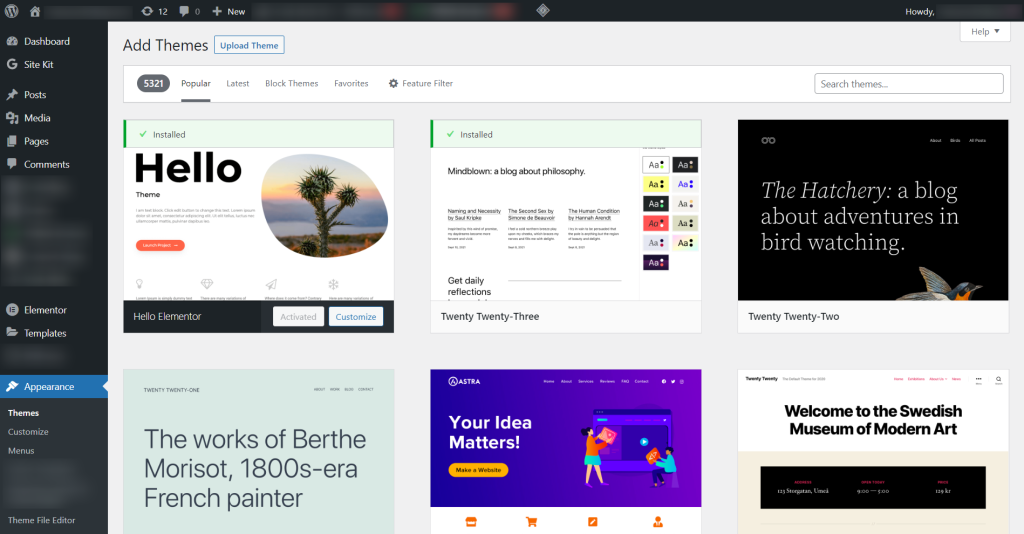The width and height of the screenshot is (1024, 534).
Task: Click Make a Website button in Astra preview
Action: [478, 469]
